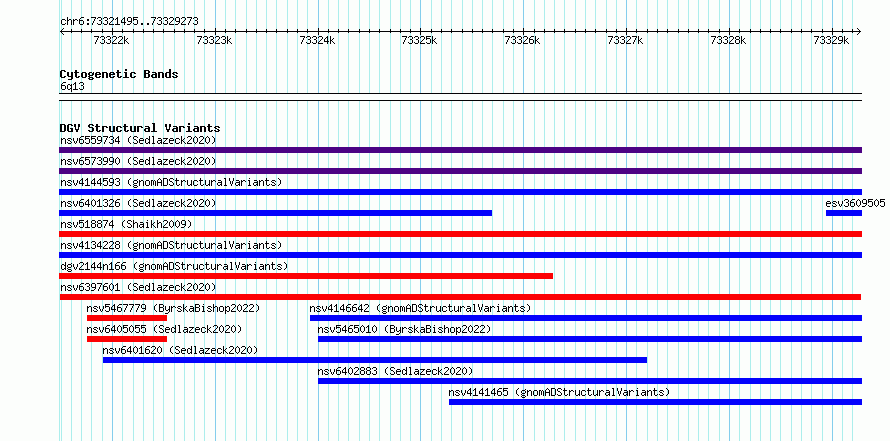Image resolution: width=890 pixels, height=441 pixels.
Task: Click the 73322k ruler tick label
Action: (112, 40)
